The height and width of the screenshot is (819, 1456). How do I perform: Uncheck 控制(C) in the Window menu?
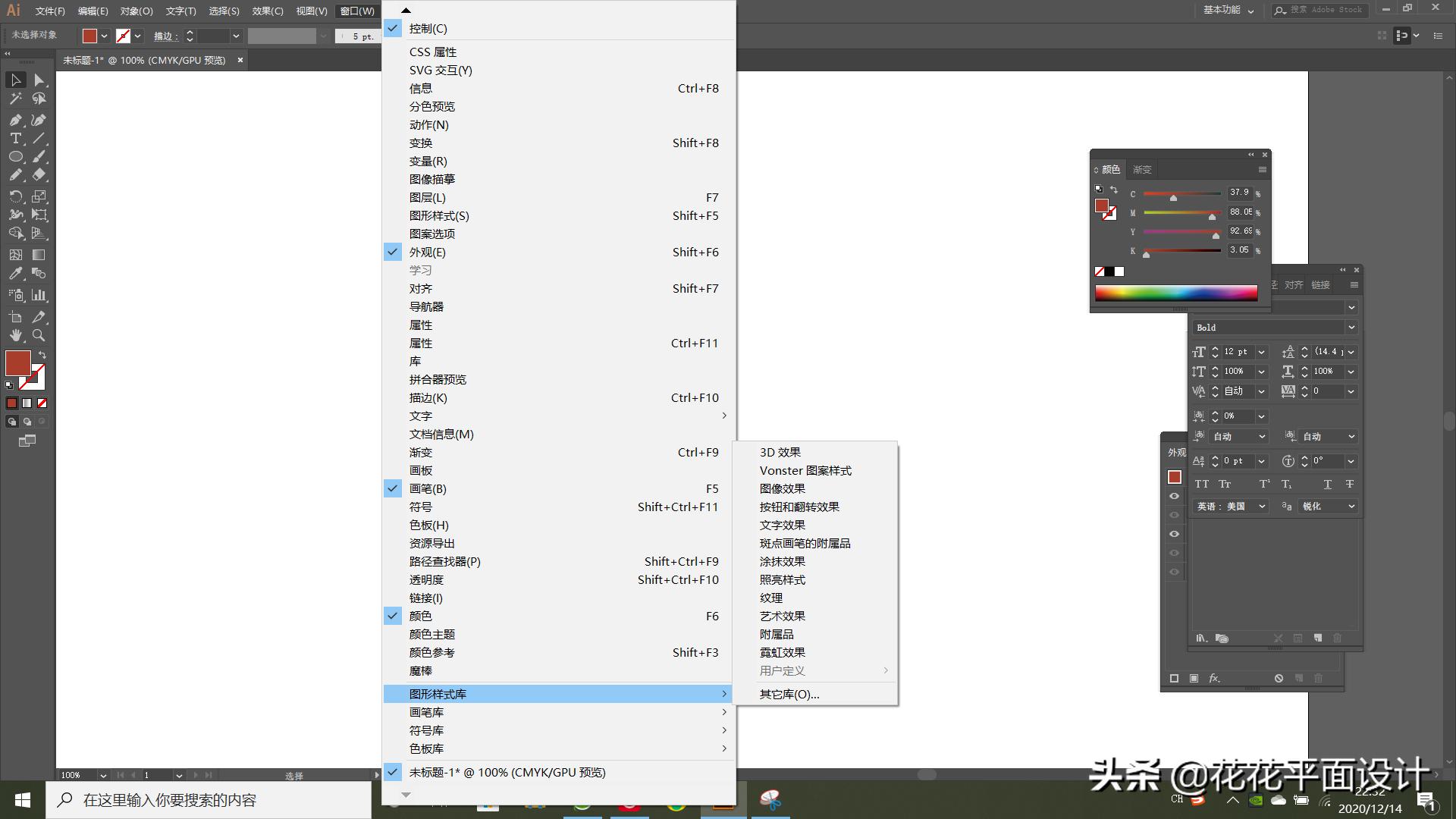click(x=428, y=28)
